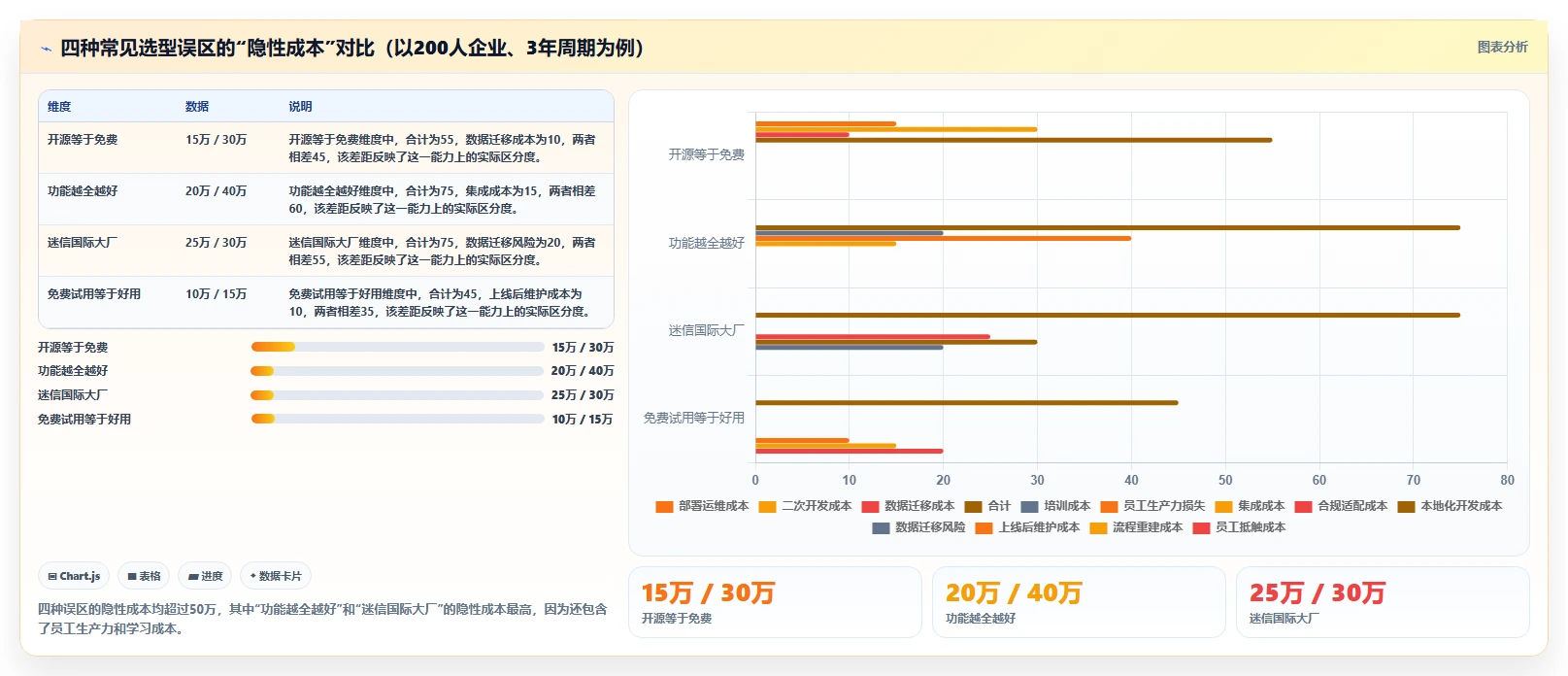
Task: Click table cell 20万 / 40万
Action: point(216,191)
